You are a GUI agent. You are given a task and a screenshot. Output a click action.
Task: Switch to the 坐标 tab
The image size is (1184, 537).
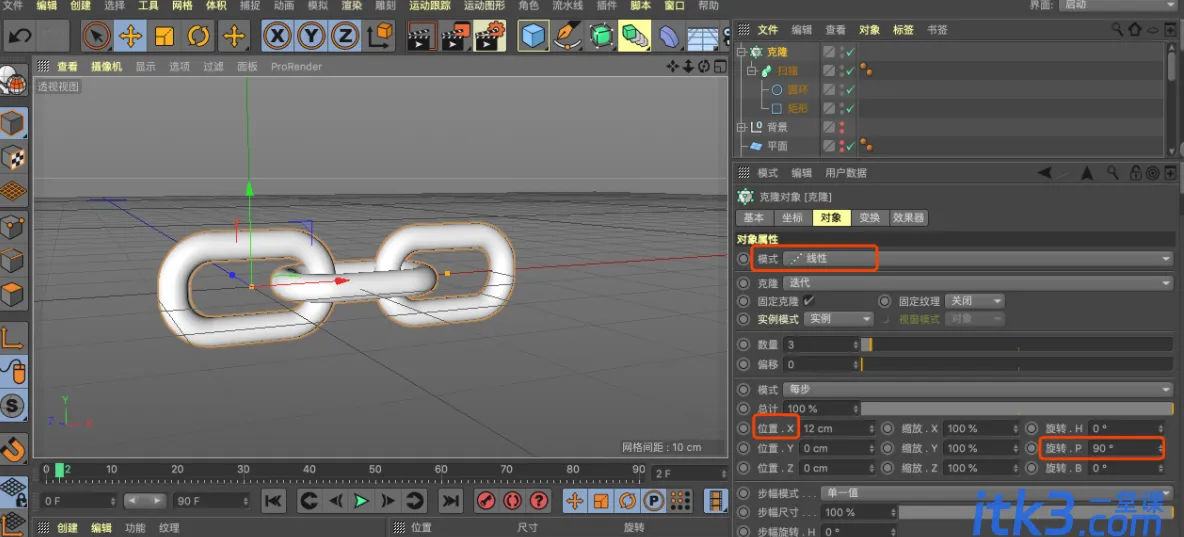[x=793, y=218]
